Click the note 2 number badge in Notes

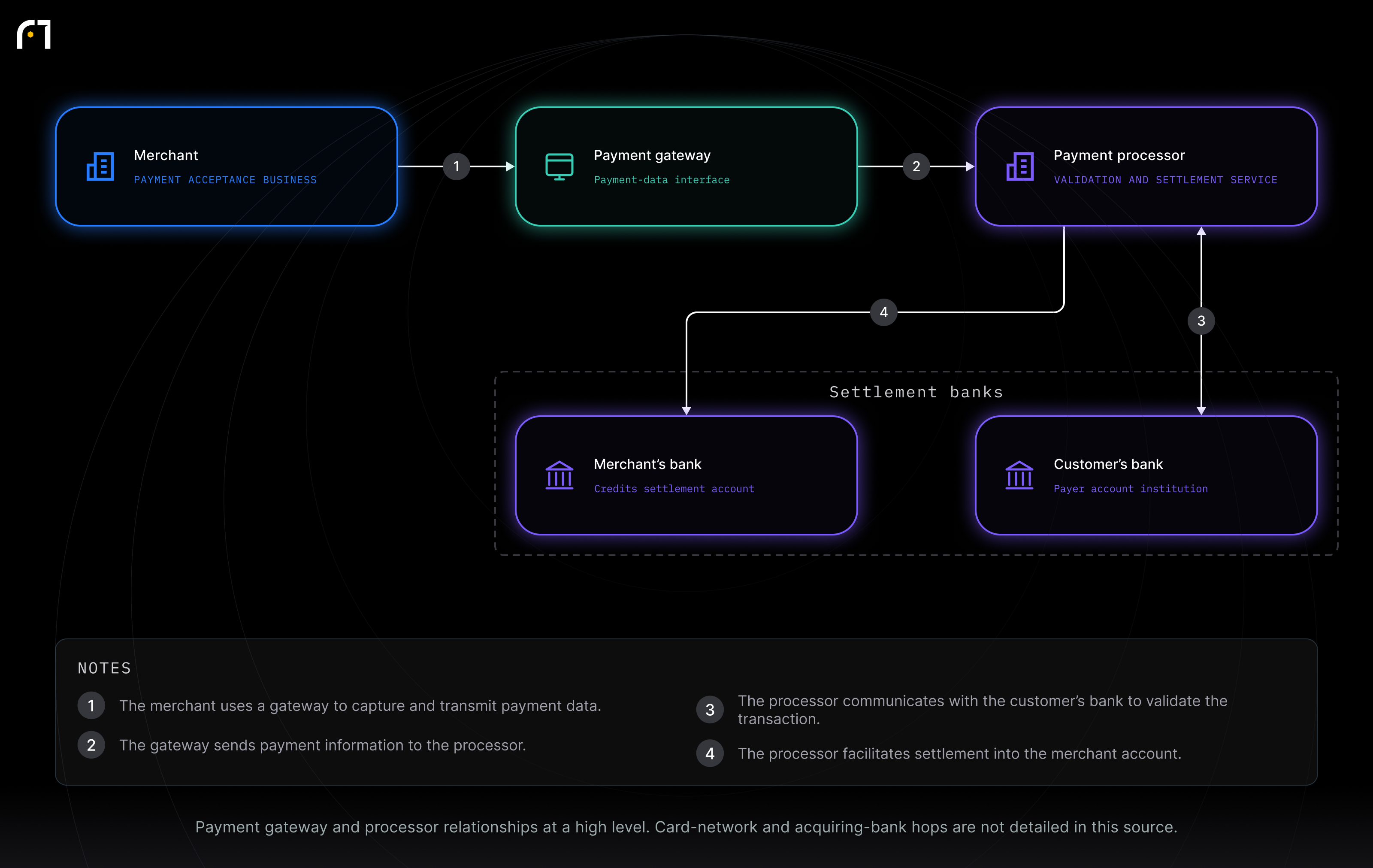coord(91,745)
